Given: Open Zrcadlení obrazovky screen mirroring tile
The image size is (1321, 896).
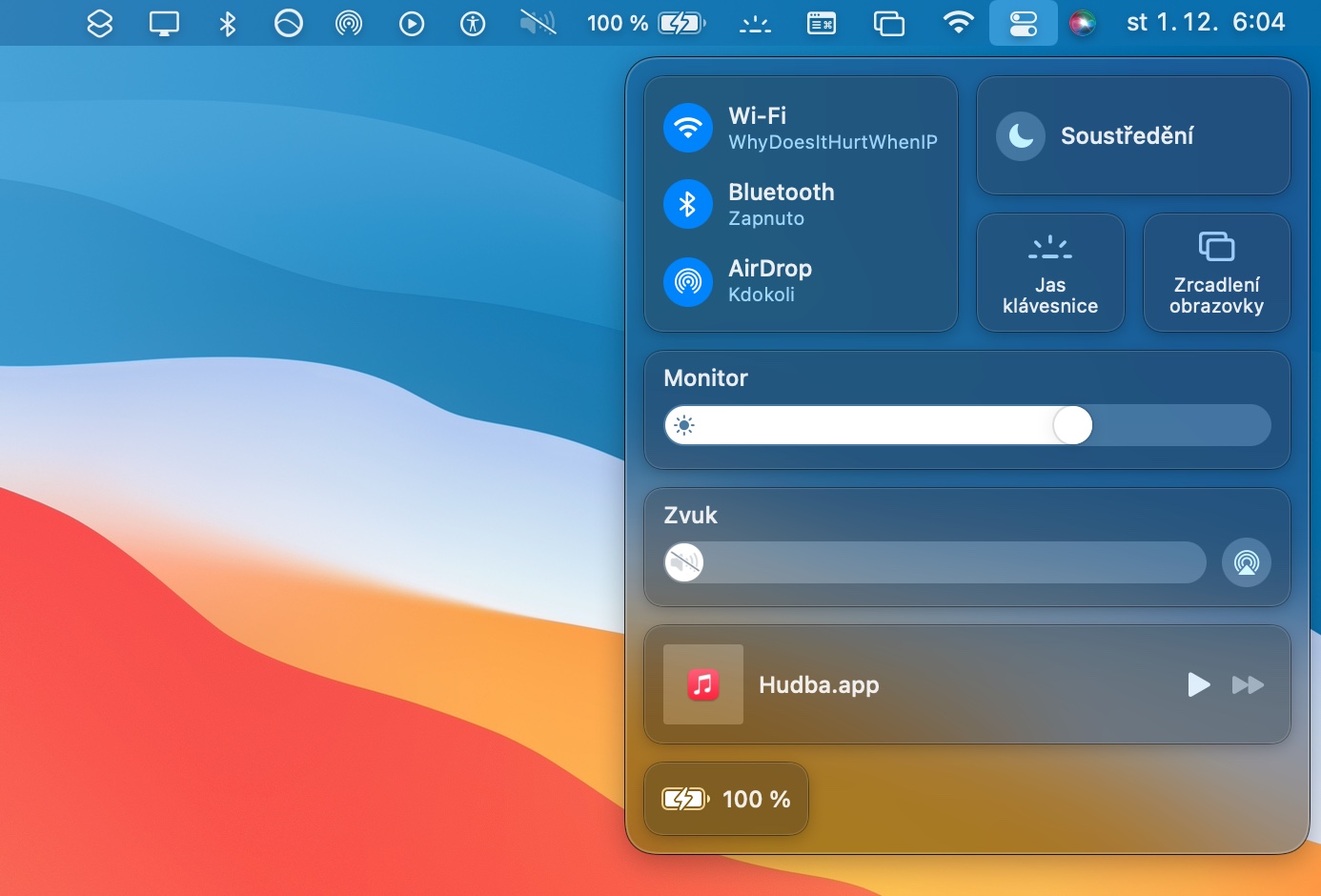Looking at the screenshot, I should pyautogui.click(x=1216, y=273).
